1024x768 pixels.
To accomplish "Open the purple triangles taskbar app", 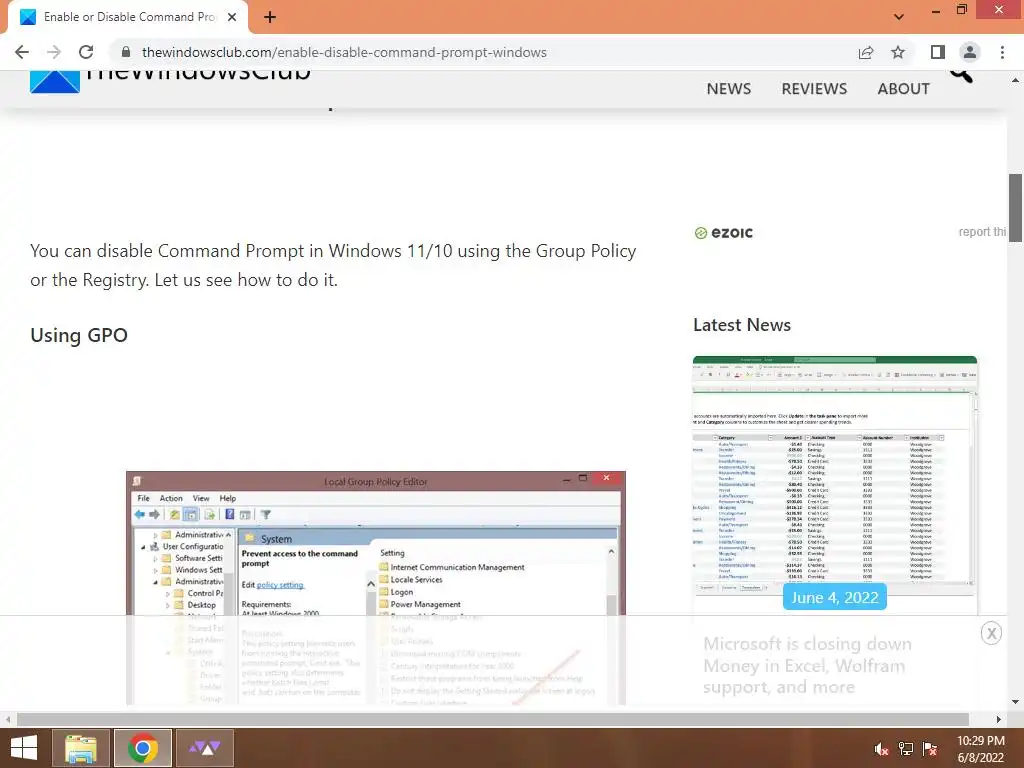I will [205, 748].
